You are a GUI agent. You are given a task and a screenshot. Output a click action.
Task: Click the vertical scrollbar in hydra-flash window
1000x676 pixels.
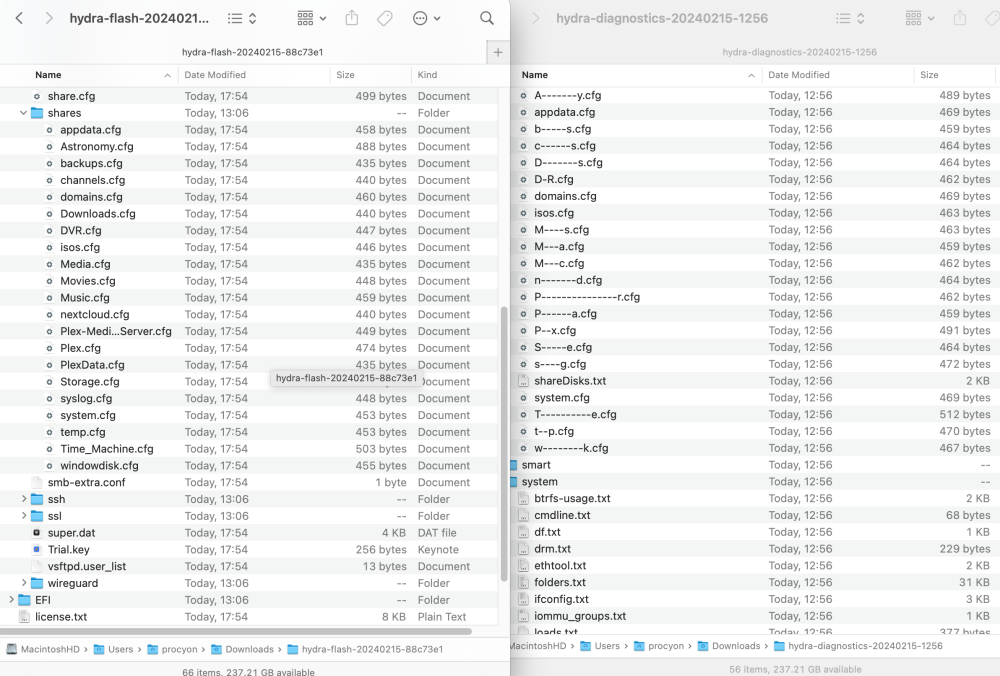tap(504, 443)
